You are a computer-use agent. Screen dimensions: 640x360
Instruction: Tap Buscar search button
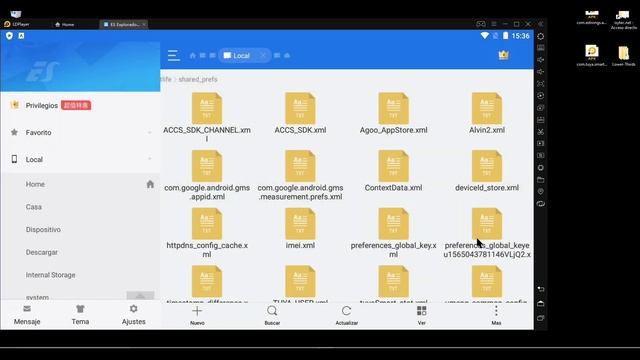coord(272,316)
